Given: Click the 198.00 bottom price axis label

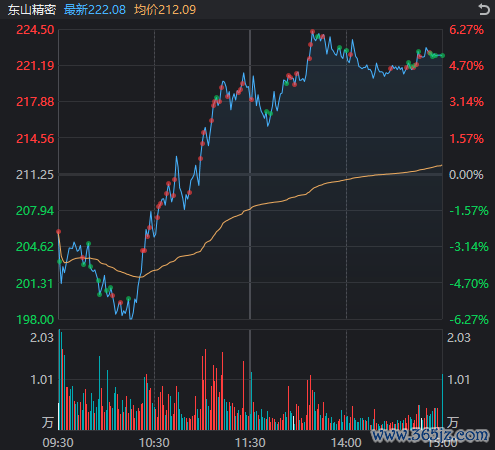Looking at the screenshot, I should [x=35, y=319].
